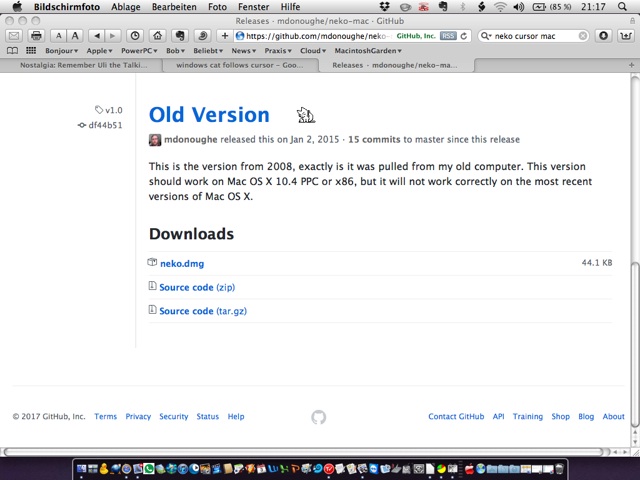Open the downloads arrow toolbar button
This screenshot has width=640, height=480.
click(x=603, y=36)
